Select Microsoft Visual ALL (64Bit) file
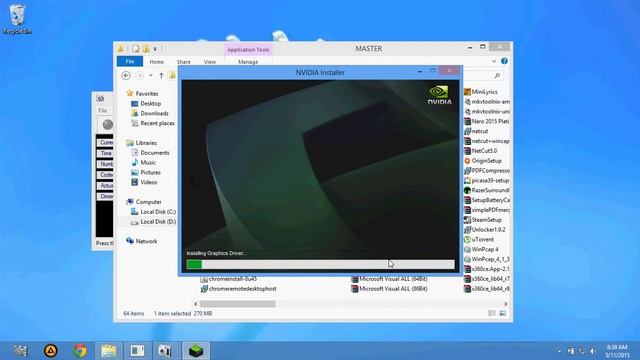This screenshot has width=640, height=360. (x=389, y=279)
